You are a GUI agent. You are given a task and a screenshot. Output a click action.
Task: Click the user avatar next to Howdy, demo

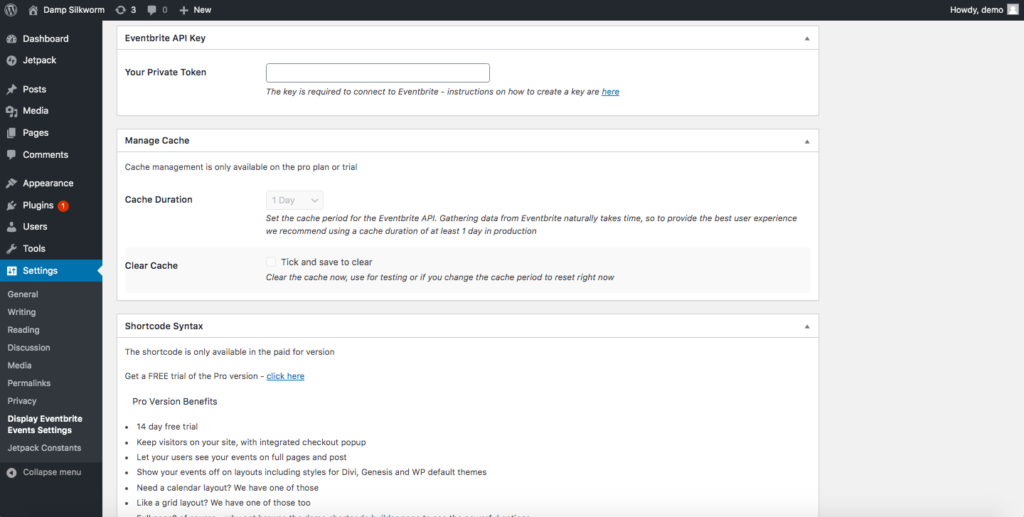click(x=1012, y=10)
